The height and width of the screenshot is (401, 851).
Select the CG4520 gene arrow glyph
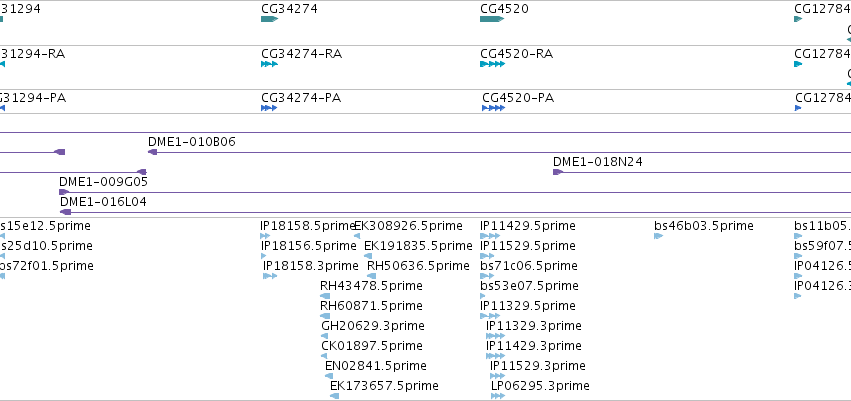click(x=492, y=19)
